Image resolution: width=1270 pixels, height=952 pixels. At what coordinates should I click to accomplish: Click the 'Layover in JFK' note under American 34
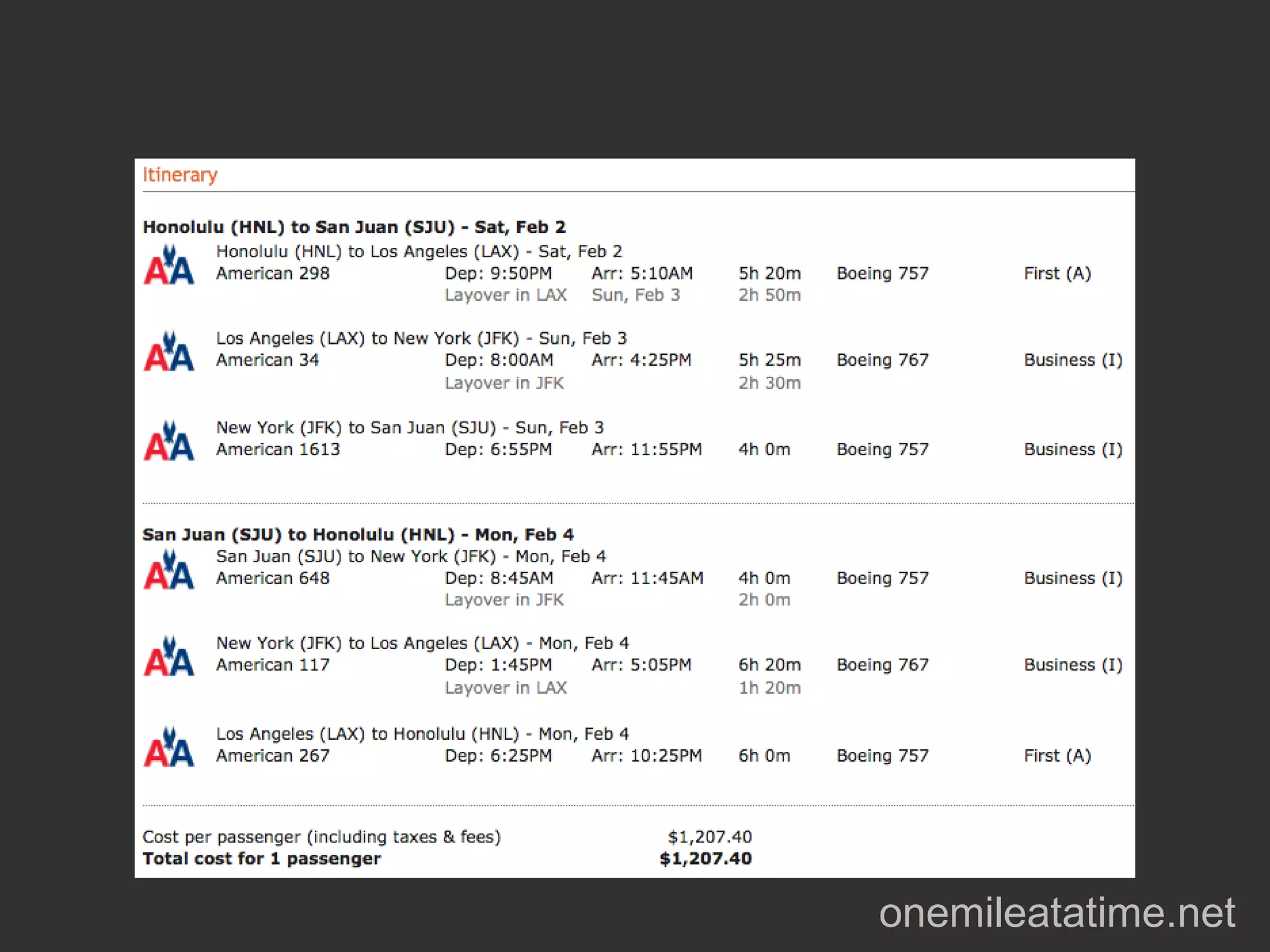point(504,384)
